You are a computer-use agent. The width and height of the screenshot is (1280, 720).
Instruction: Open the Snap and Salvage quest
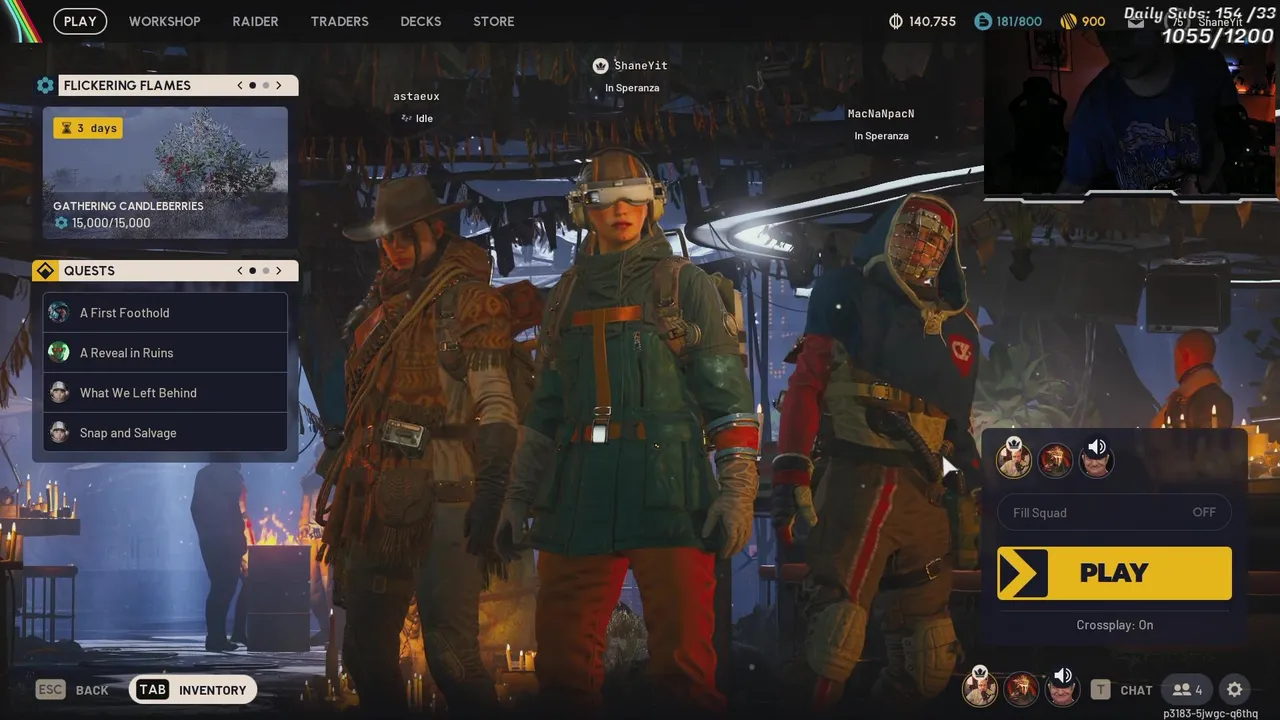pos(165,432)
